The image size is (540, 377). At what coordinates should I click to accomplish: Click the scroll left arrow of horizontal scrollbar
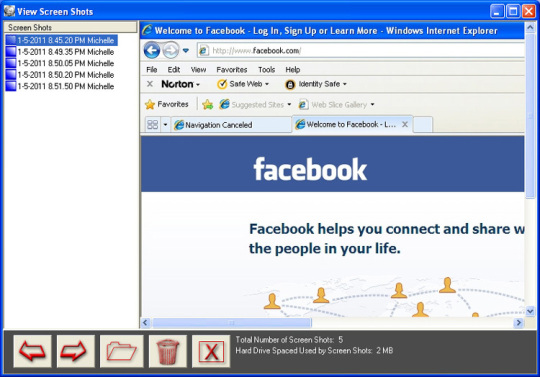point(145,323)
